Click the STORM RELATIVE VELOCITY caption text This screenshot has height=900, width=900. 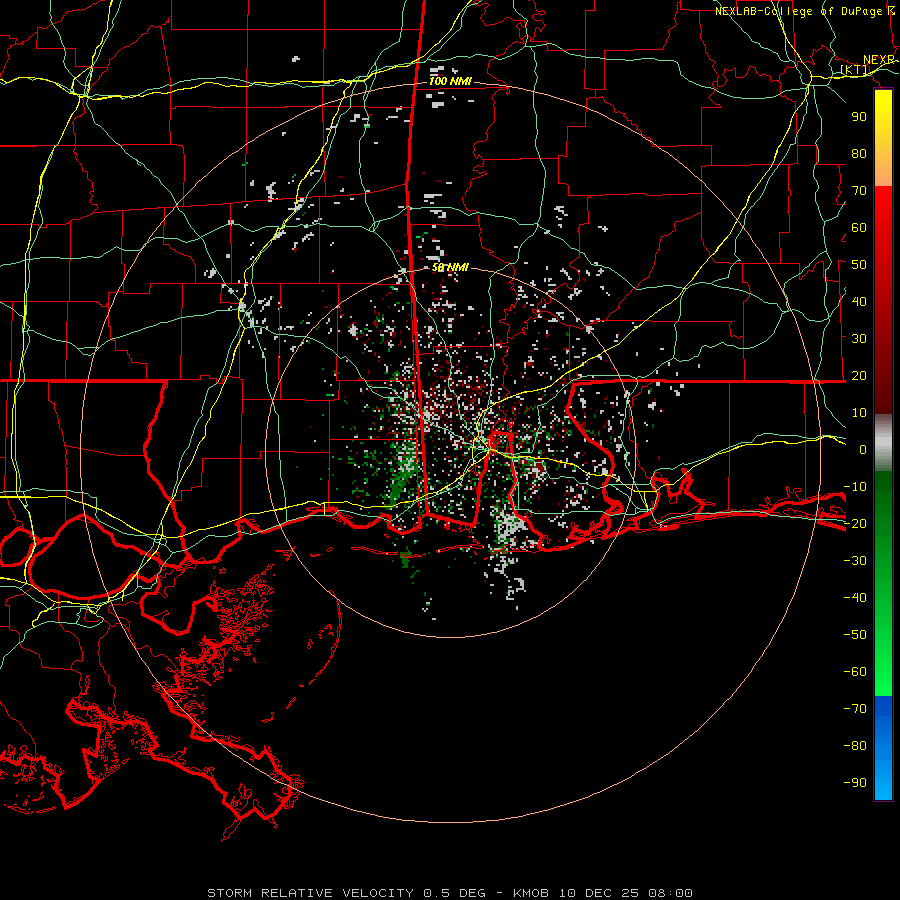pyautogui.click(x=310, y=893)
